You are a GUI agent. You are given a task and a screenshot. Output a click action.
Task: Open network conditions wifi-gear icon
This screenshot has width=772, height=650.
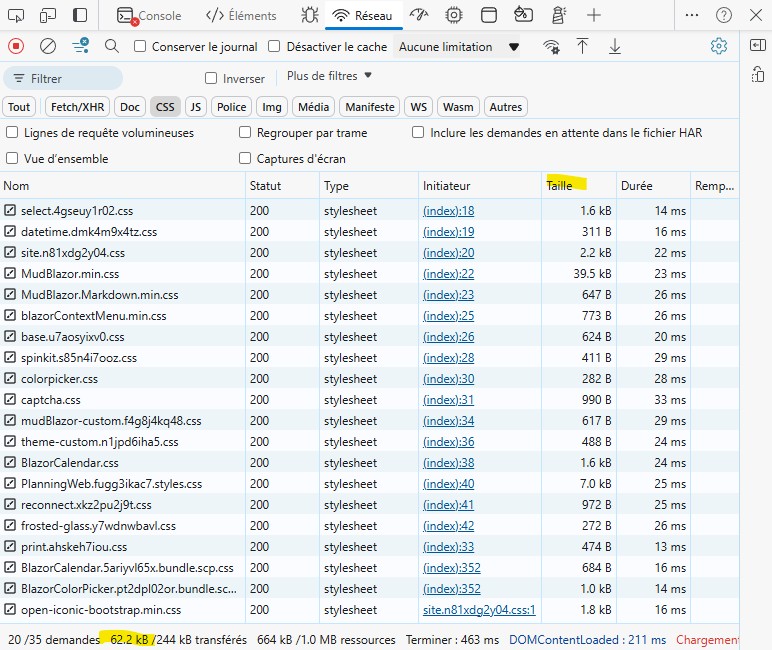[551, 46]
